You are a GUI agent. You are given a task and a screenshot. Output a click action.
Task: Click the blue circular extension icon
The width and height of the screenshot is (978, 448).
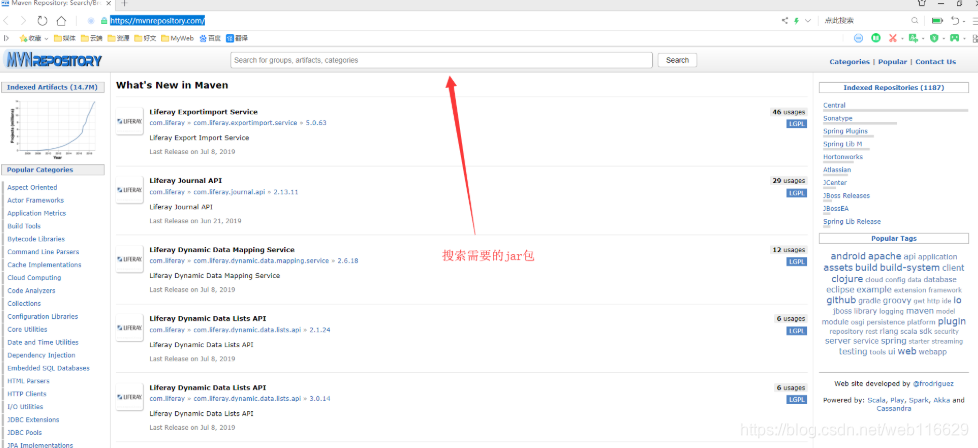click(858, 38)
